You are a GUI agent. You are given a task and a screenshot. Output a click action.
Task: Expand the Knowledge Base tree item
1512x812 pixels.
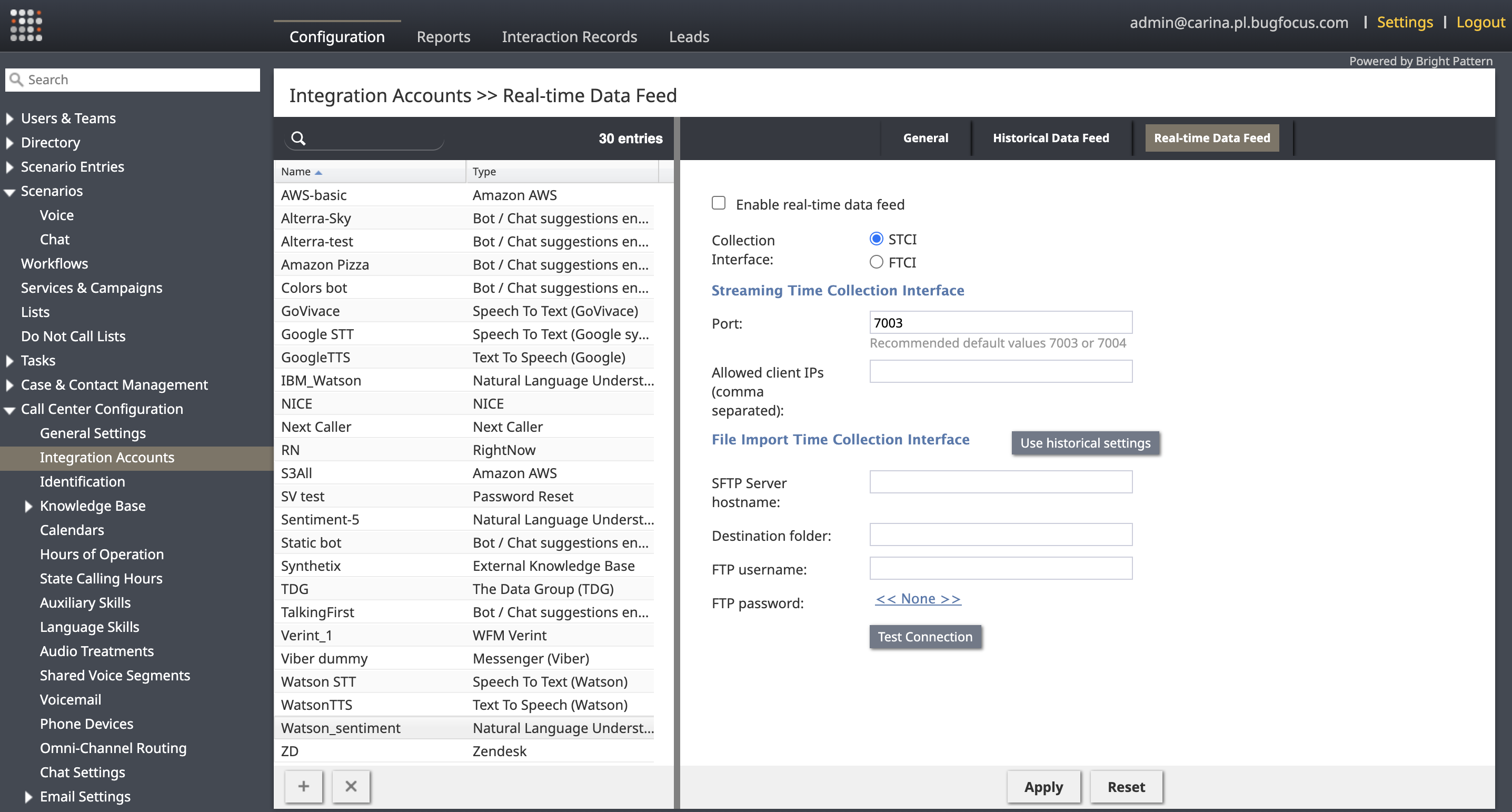coord(28,506)
